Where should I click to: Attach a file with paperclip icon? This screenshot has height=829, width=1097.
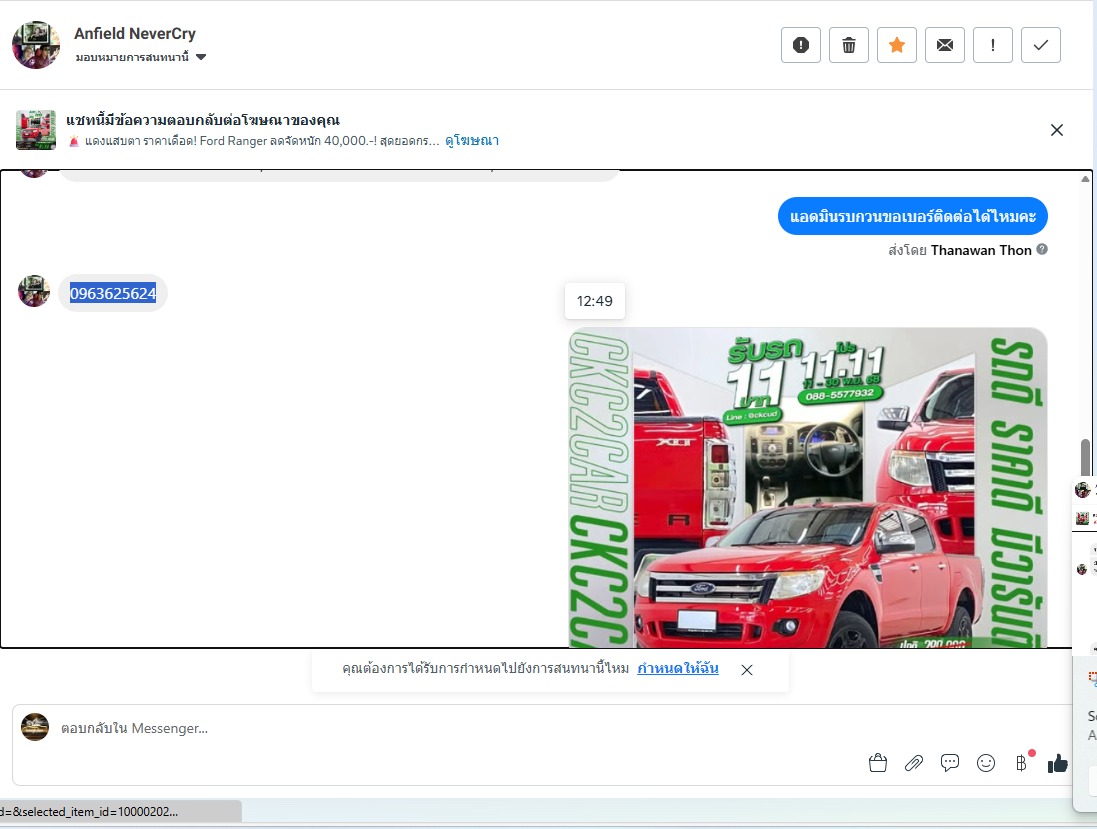tap(914, 763)
